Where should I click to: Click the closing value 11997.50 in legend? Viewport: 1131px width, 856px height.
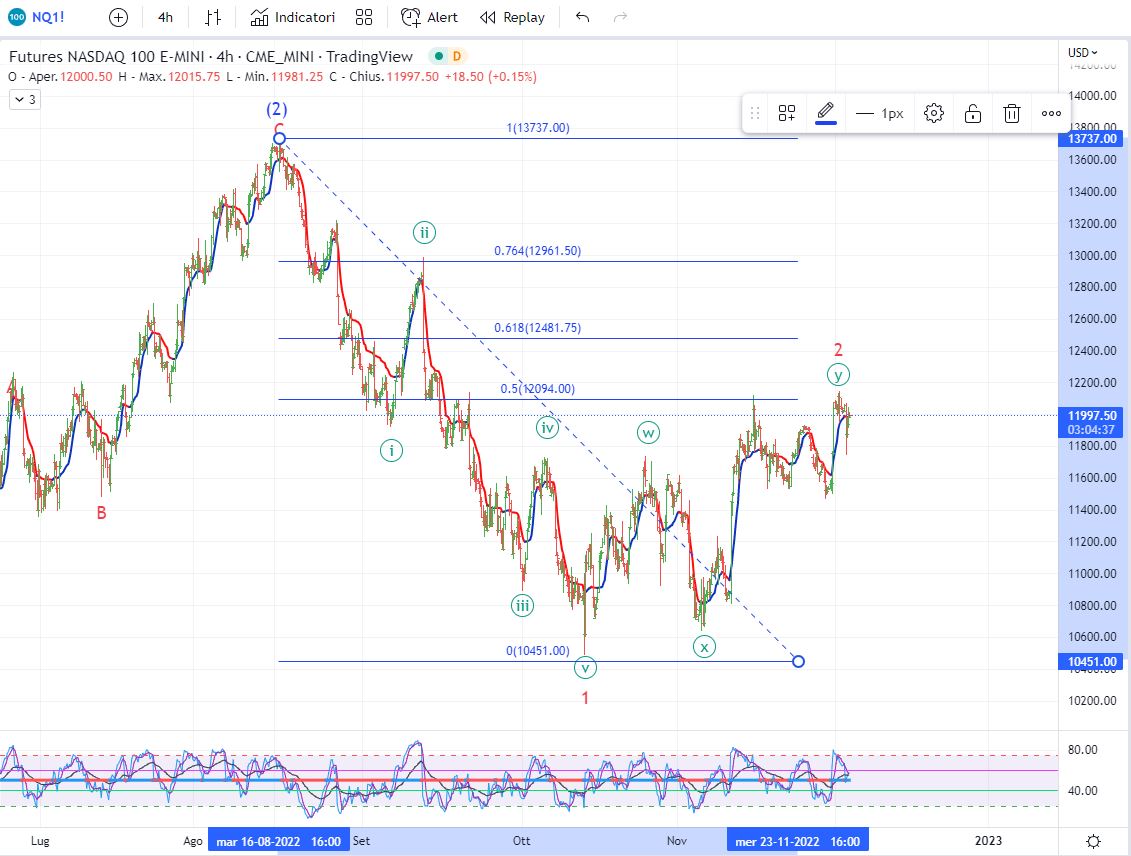(x=413, y=76)
